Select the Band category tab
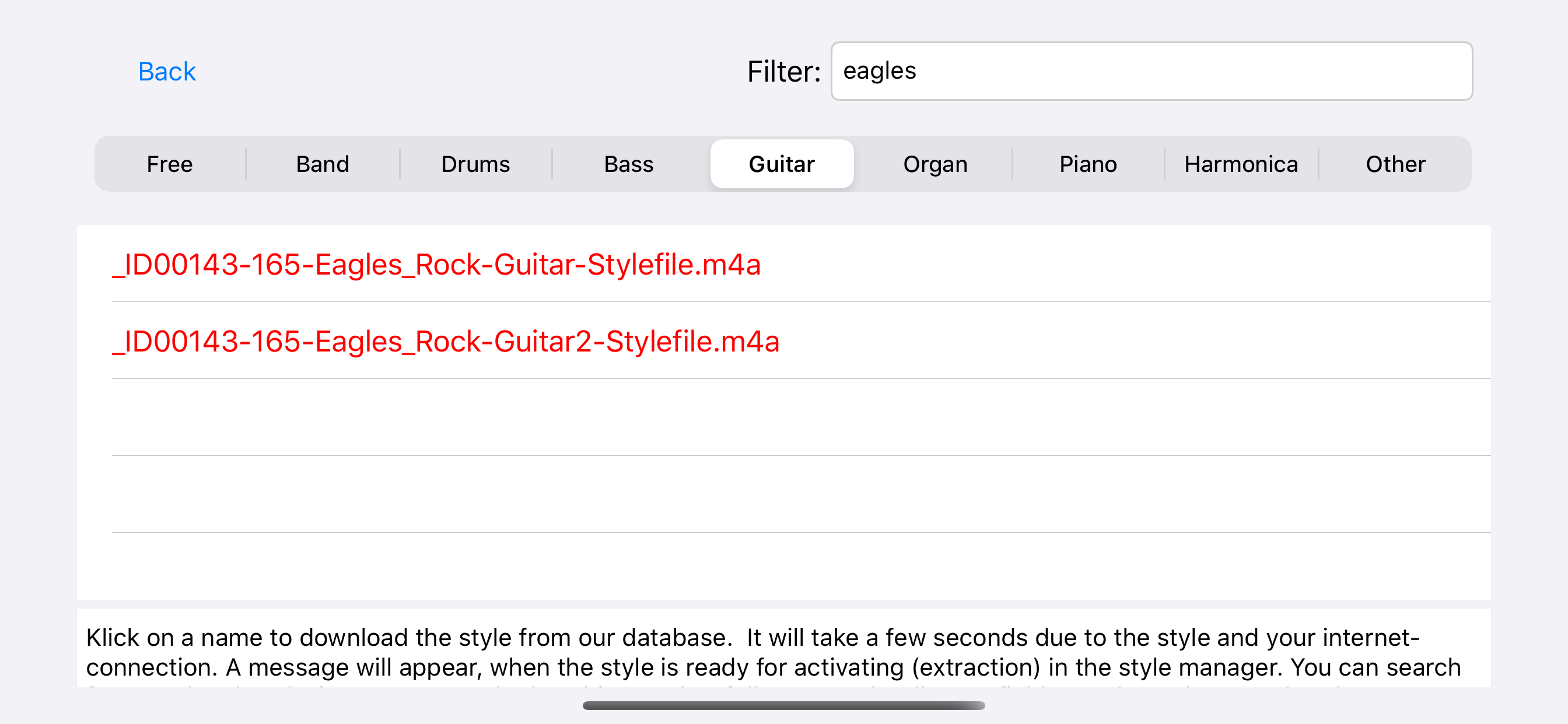 coord(323,164)
